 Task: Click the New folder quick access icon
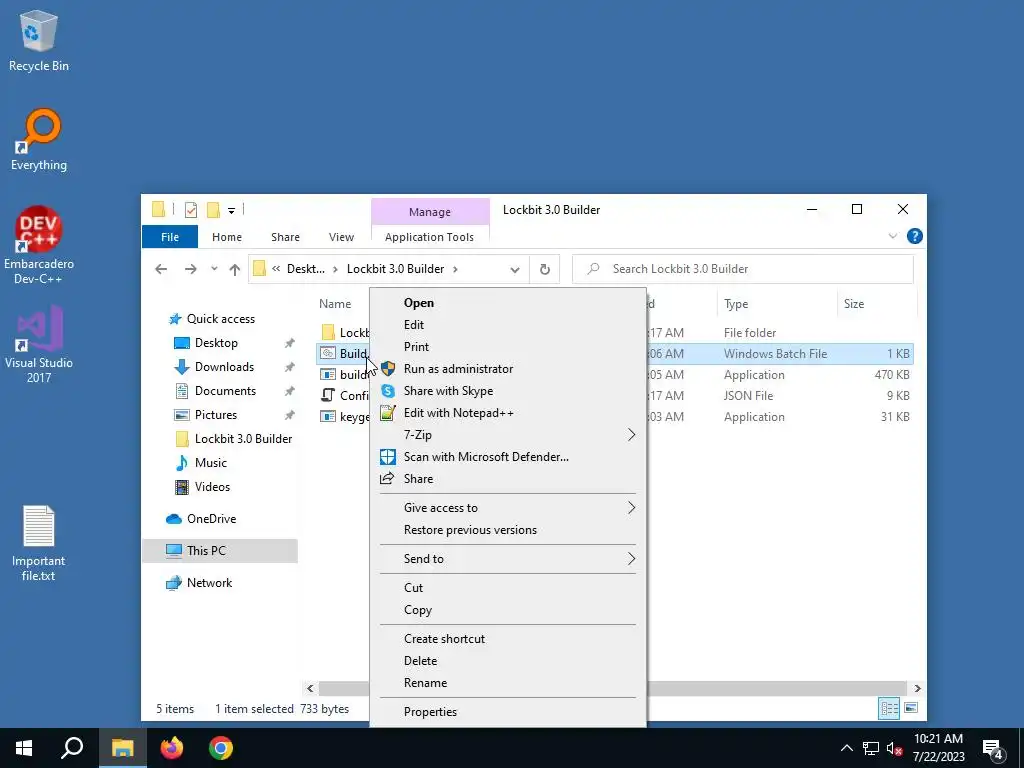(x=213, y=210)
